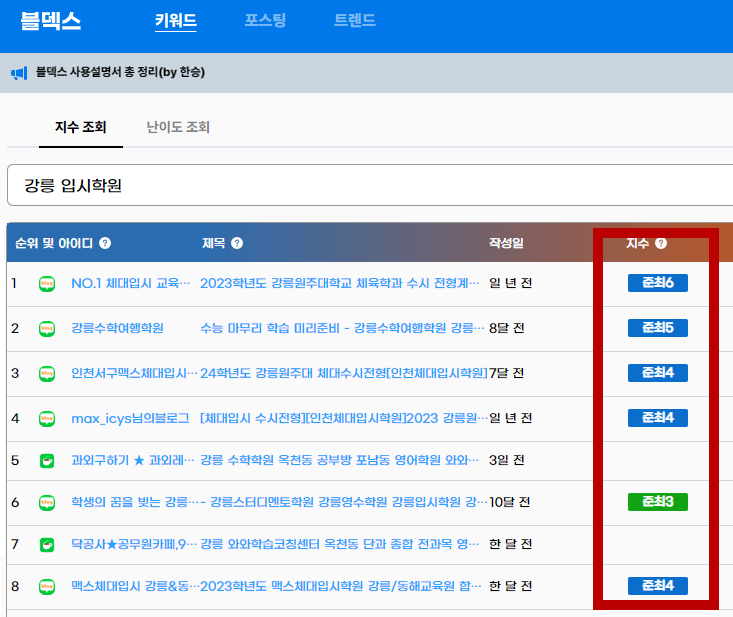Switch to 난이도 조회 tab

point(178,127)
